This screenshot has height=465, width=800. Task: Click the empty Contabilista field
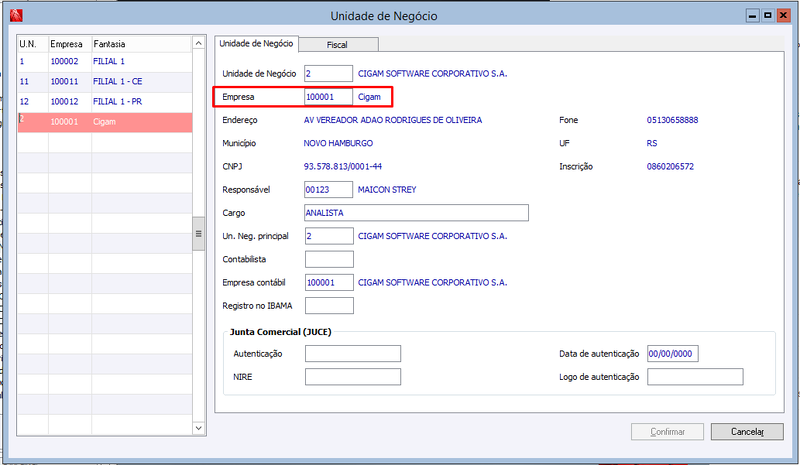[329, 259]
